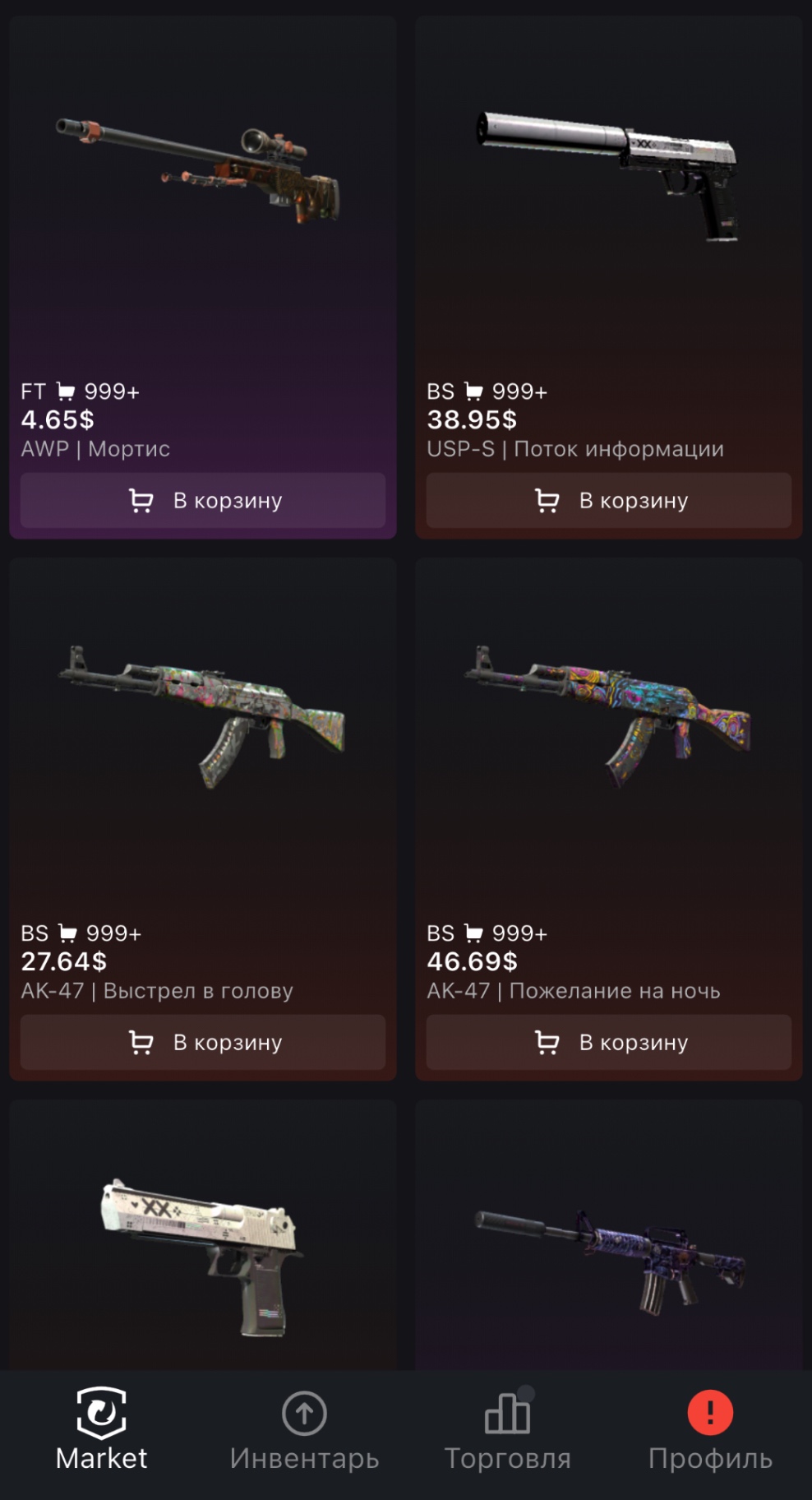
Task: Click the cart icon beside AWP 999+
Action: [x=66, y=391]
